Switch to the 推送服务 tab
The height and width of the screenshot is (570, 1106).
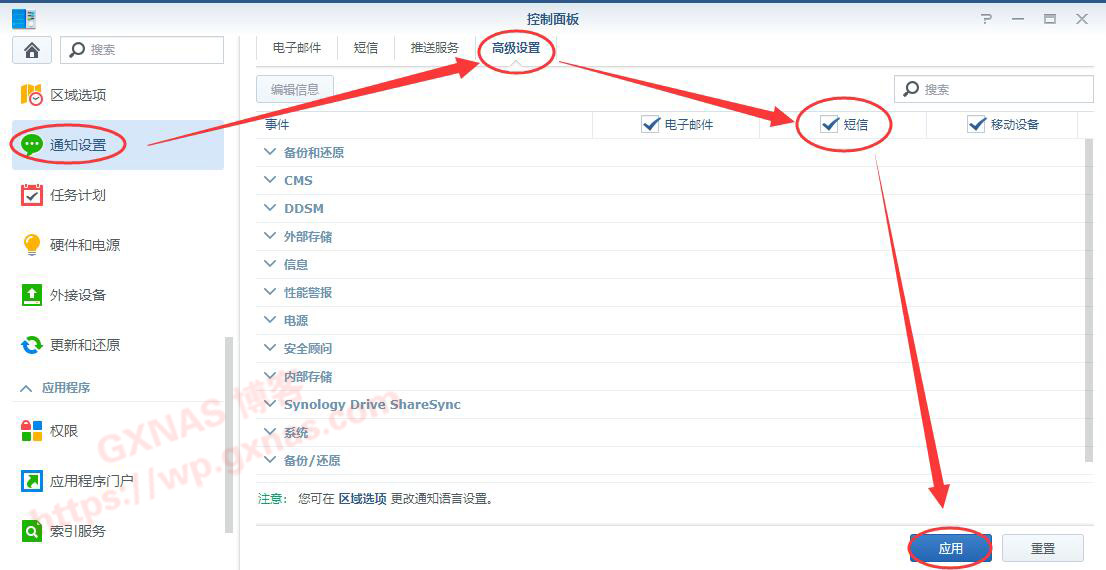tap(434, 48)
